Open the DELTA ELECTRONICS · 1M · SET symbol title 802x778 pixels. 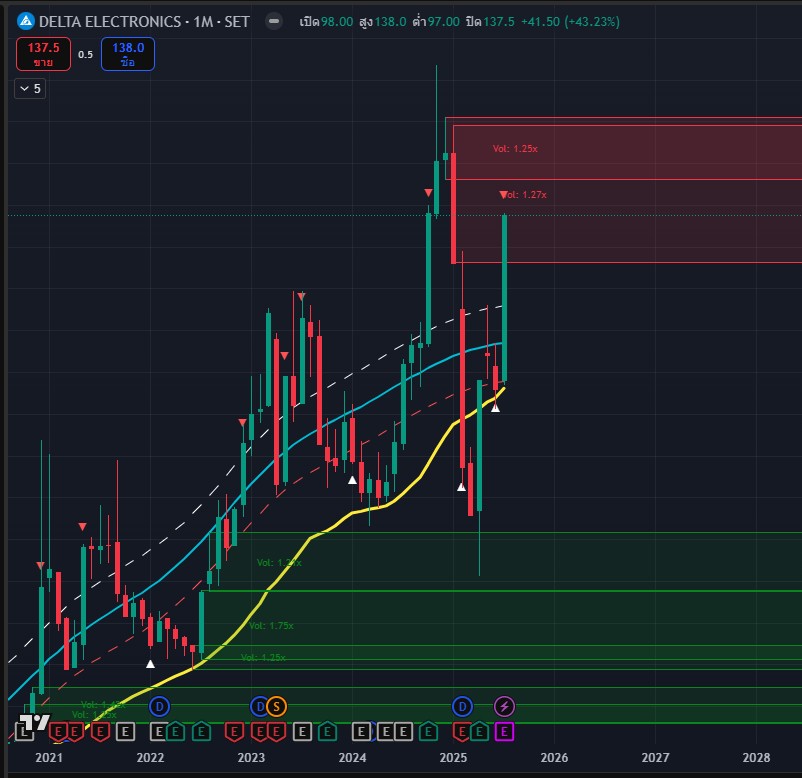[144, 22]
